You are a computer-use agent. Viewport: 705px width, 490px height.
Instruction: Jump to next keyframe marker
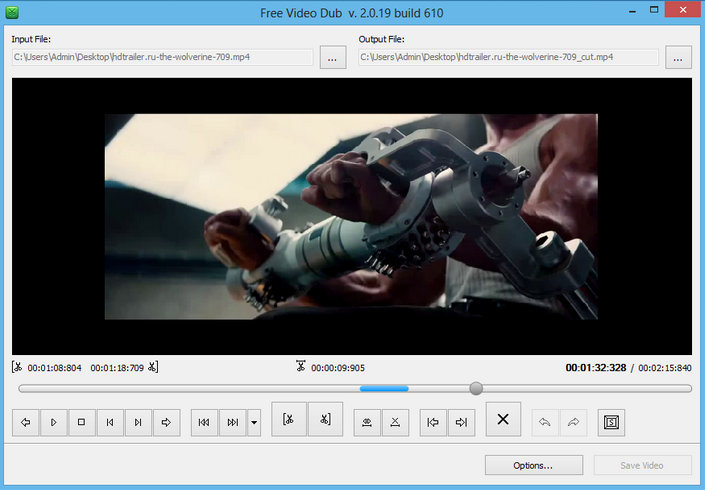(232, 422)
